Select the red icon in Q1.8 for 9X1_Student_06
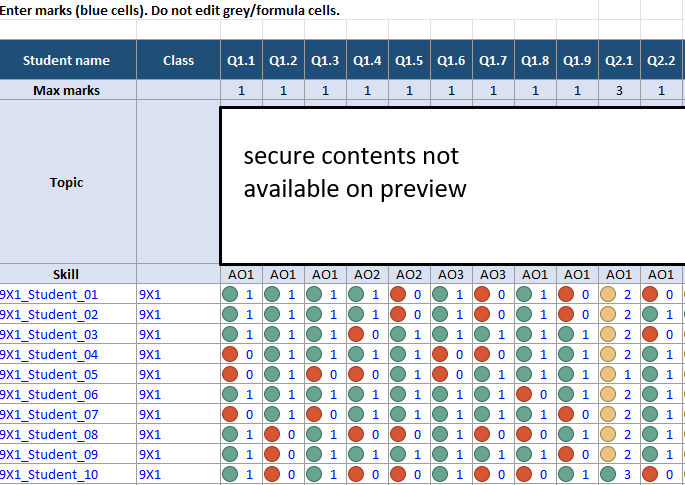Screen dimensions: 685x485 [524, 394]
